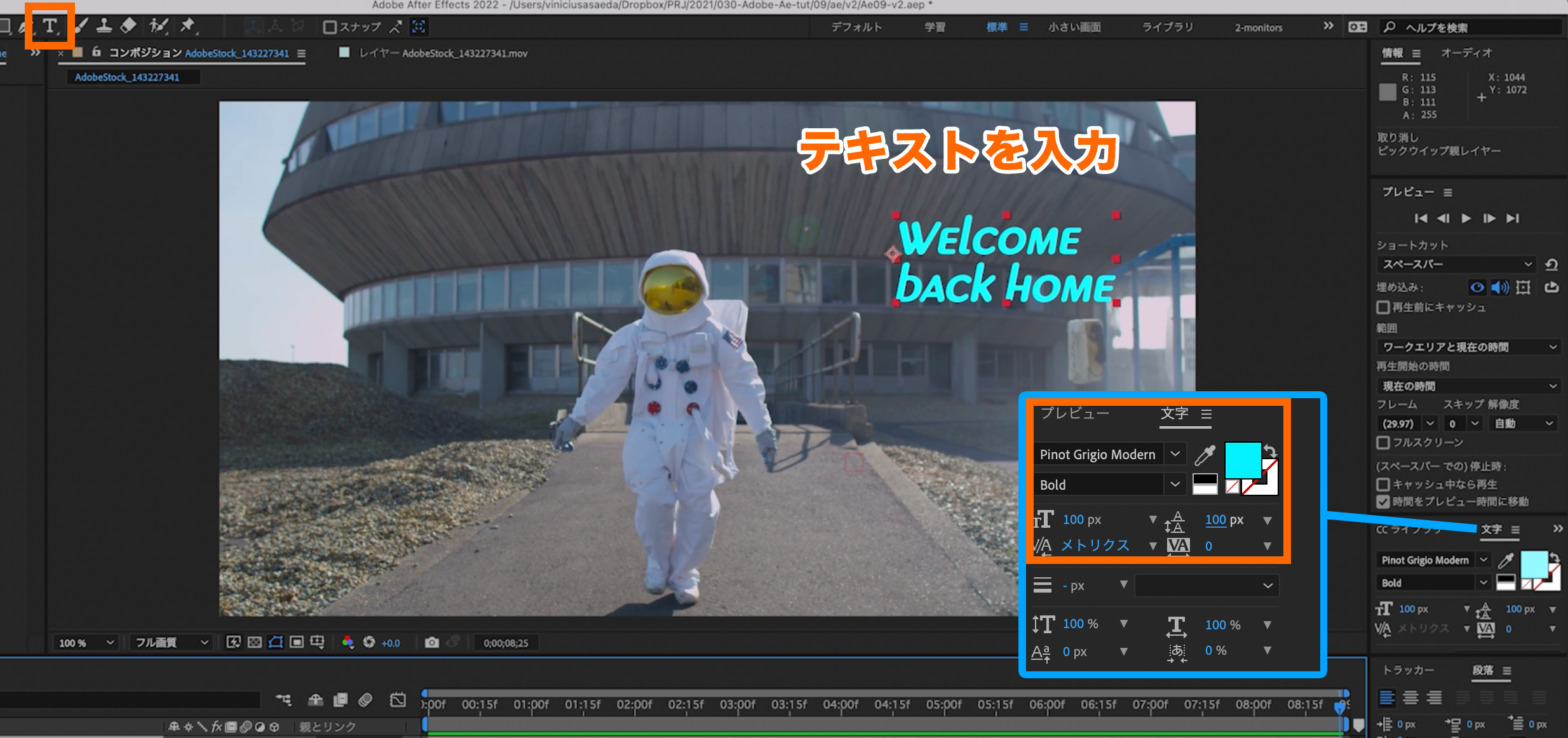Open the フル画質 resolution dropdown
The height and width of the screenshot is (738, 1568).
pos(170,643)
